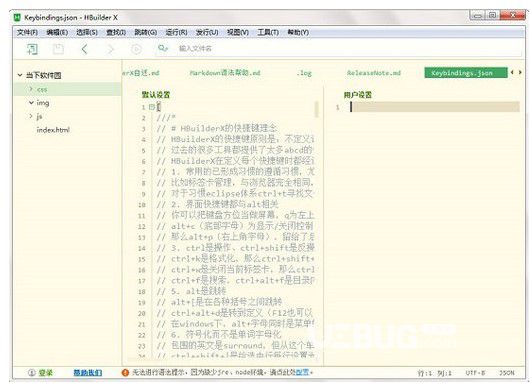The height and width of the screenshot is (383, 530).
Task: Switch to the Markdown语法帮助.md tab
Action: 225,73
